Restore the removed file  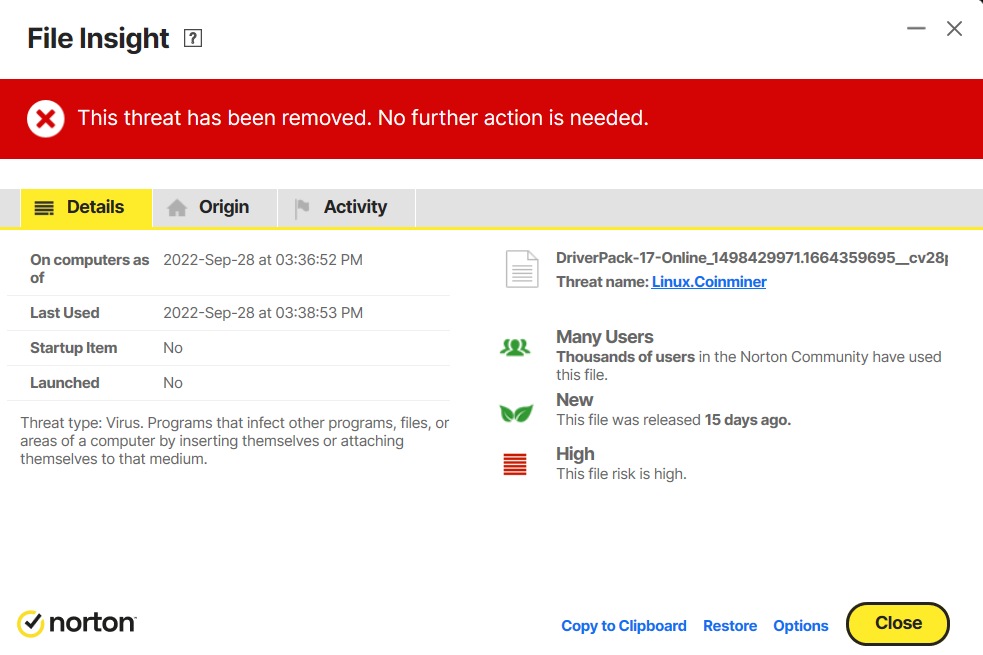730,626
